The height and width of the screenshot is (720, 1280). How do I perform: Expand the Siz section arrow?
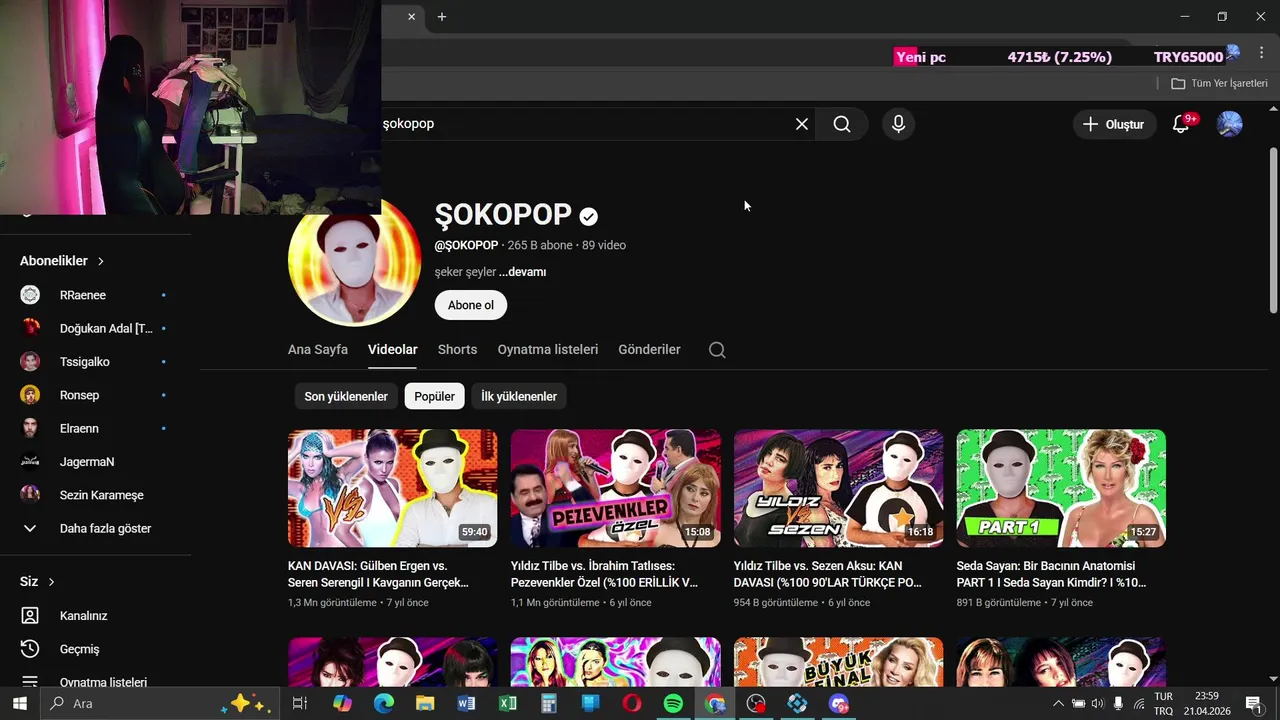tap(52, 582)
